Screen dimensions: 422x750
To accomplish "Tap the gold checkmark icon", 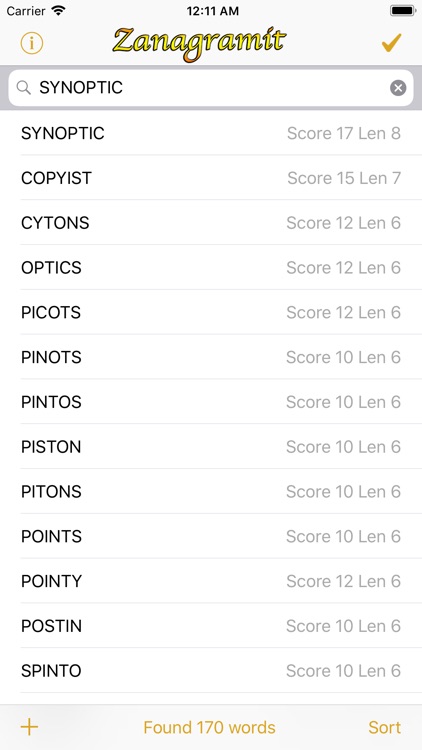I will click(x=391, y=43).
